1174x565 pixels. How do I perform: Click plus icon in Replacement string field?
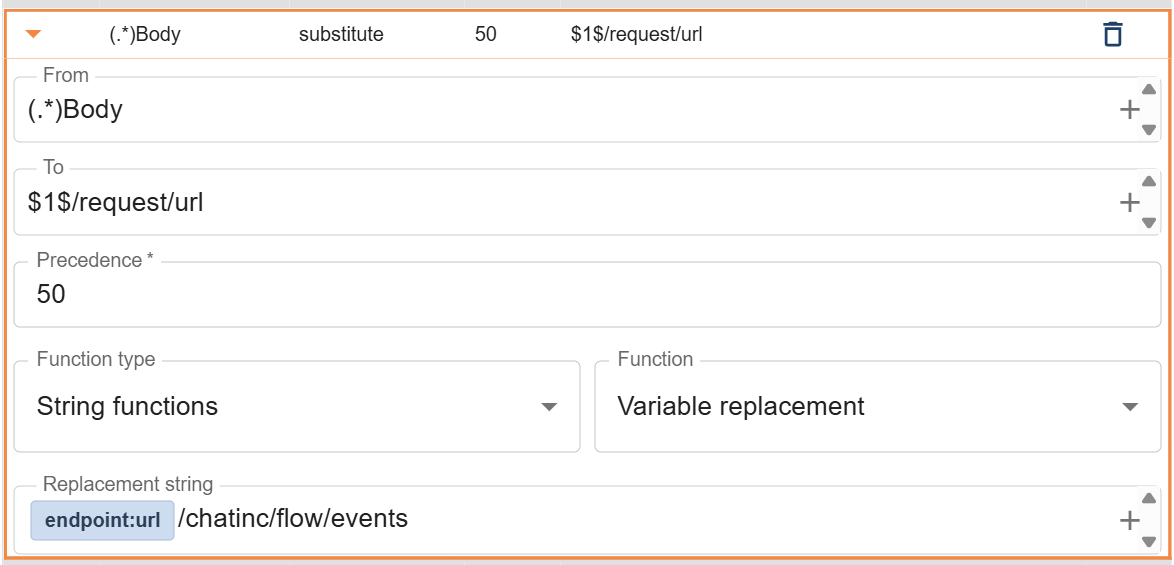(x=1129, y=520)
